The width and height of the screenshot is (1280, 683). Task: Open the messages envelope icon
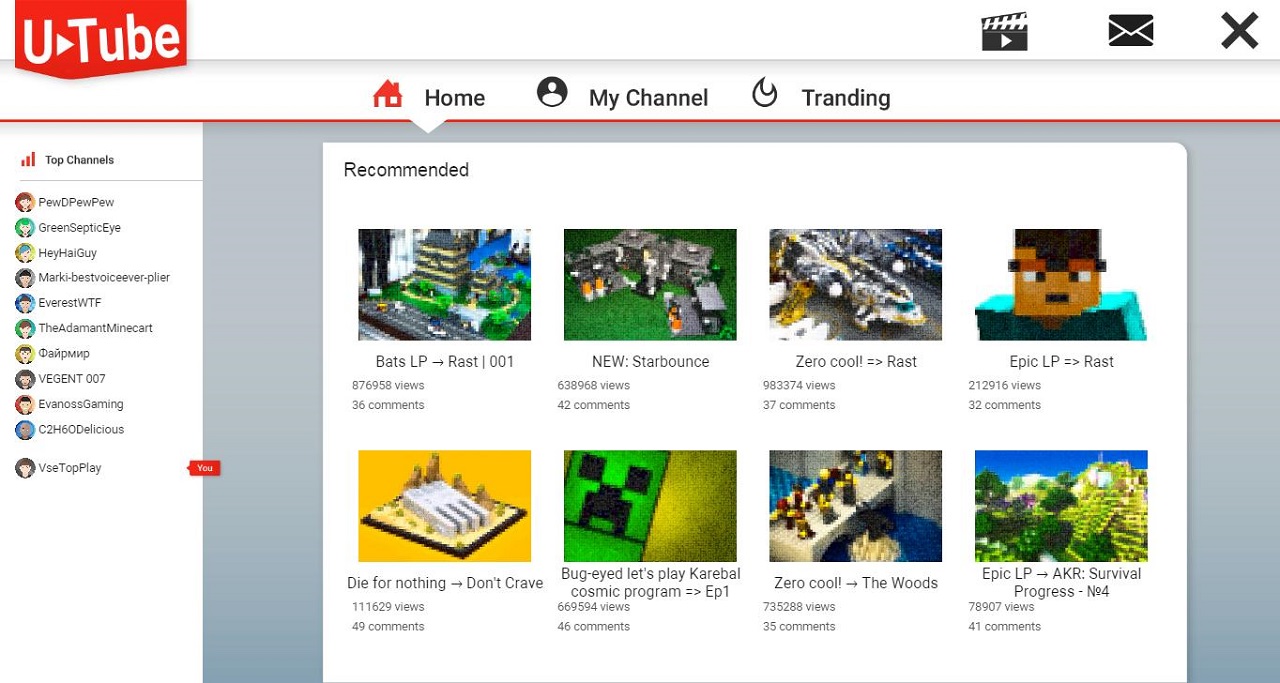pyautogui.click(x=1131, y=31)
